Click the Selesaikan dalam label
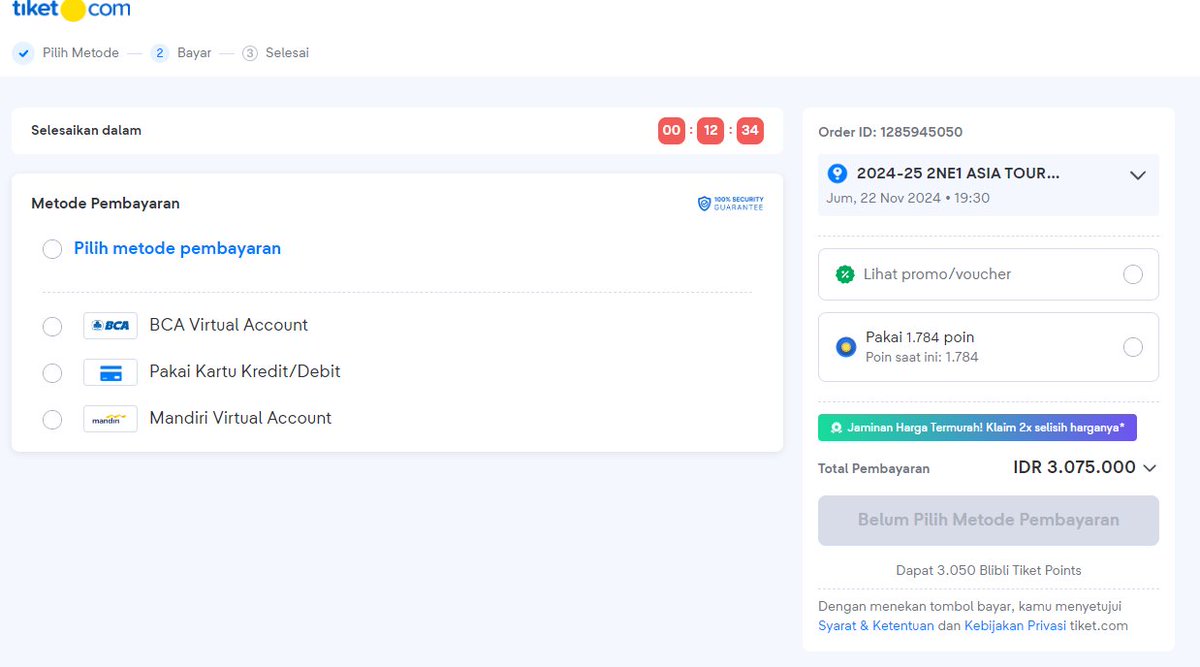Screen dimensions: 1200x667 tap(86, 130)
